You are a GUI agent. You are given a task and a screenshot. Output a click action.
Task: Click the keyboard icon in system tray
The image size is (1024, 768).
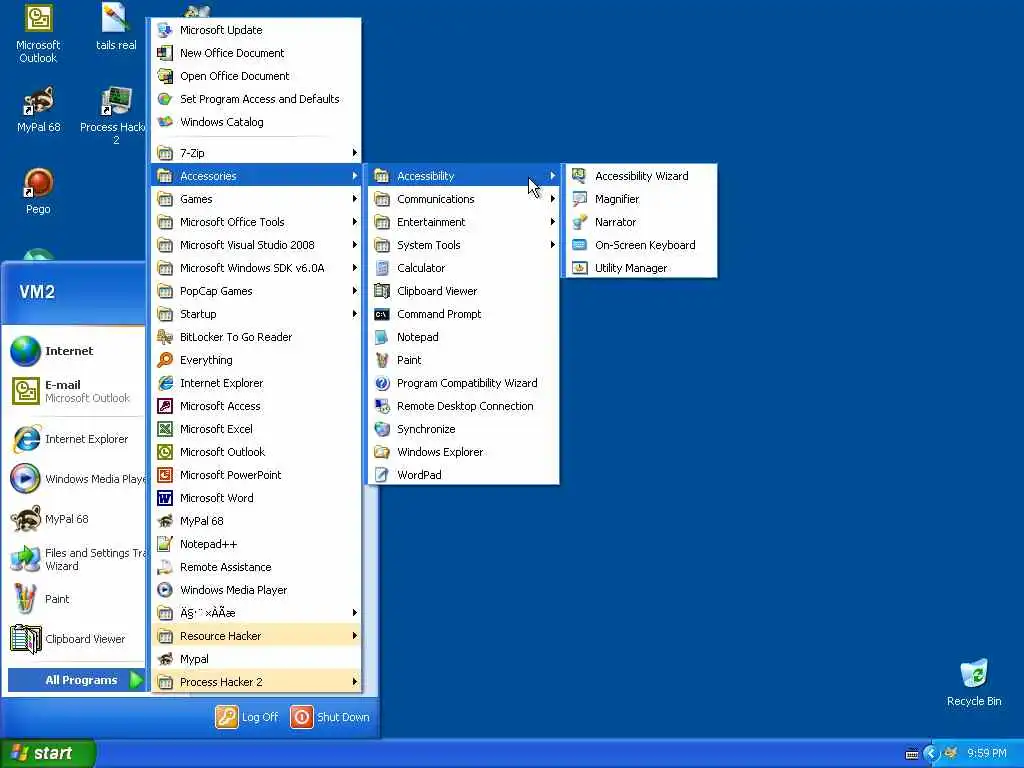[x=912, y=754]
